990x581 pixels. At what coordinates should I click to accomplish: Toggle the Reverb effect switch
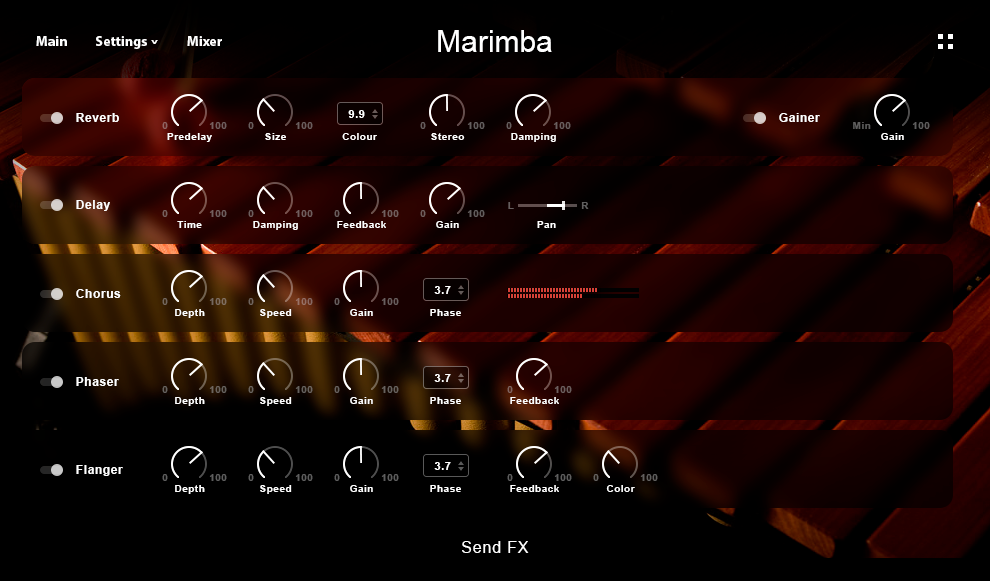(x=52, y=118)
